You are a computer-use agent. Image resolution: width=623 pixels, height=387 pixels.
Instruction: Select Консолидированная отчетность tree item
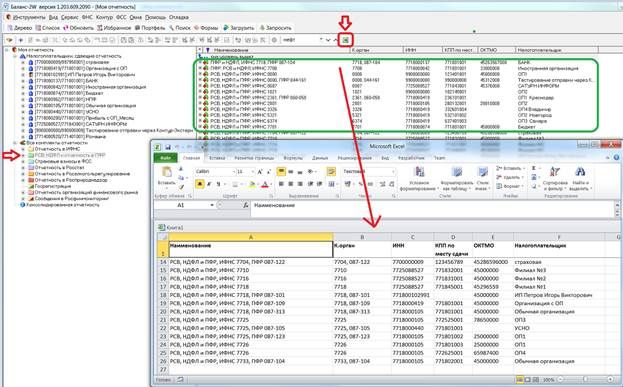(62, 205)
